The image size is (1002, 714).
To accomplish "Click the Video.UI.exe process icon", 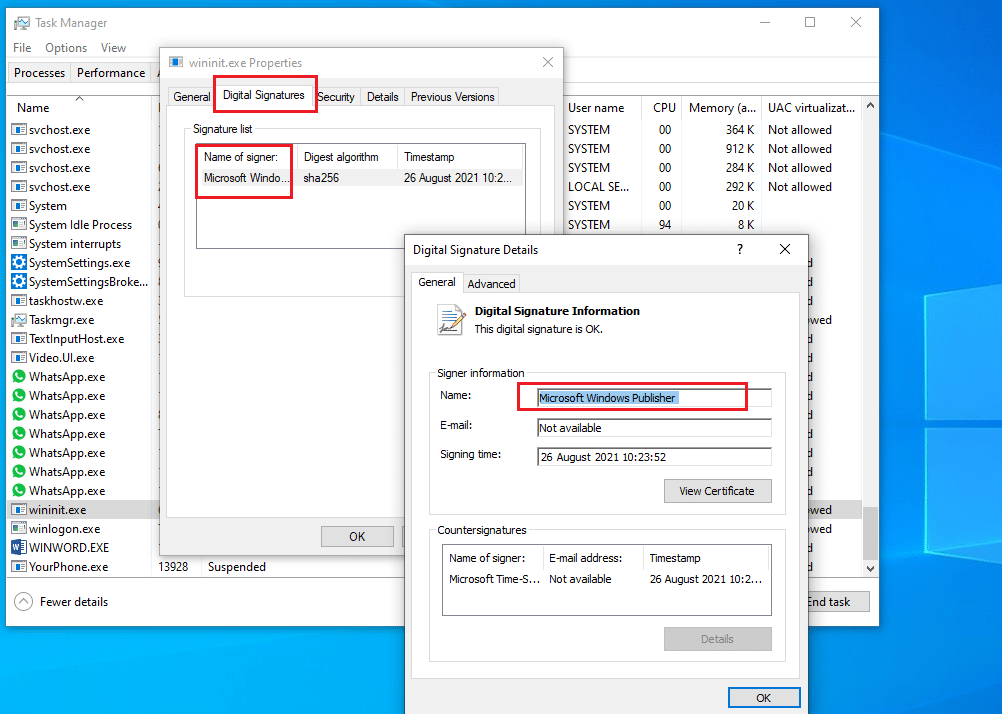I will point(19,358).
